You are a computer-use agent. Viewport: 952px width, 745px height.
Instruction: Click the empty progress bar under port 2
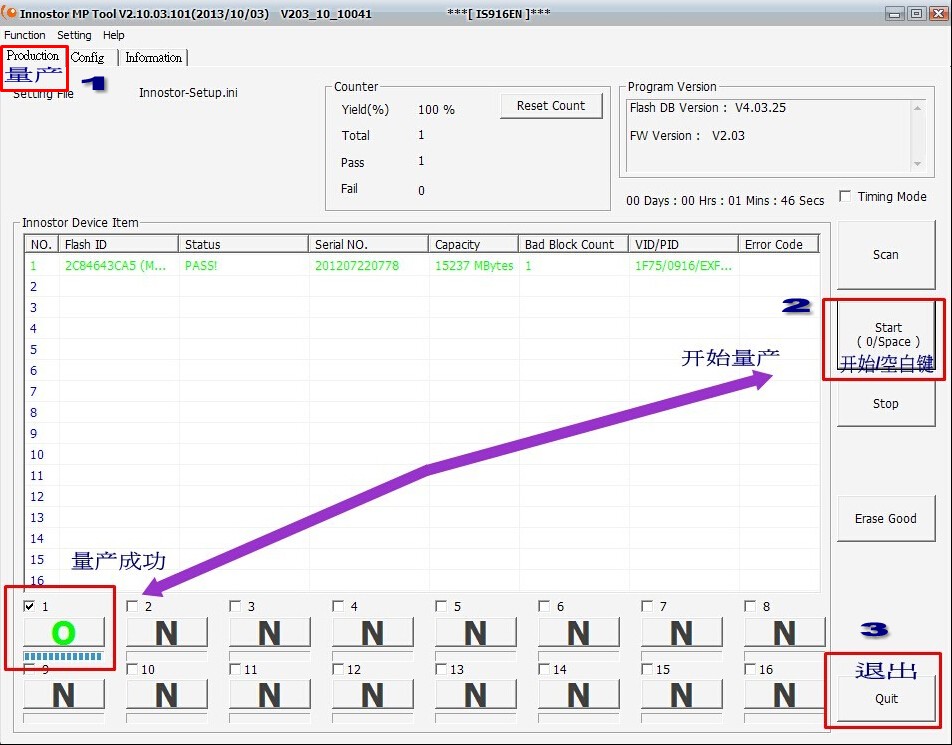[x=166, y=656]
